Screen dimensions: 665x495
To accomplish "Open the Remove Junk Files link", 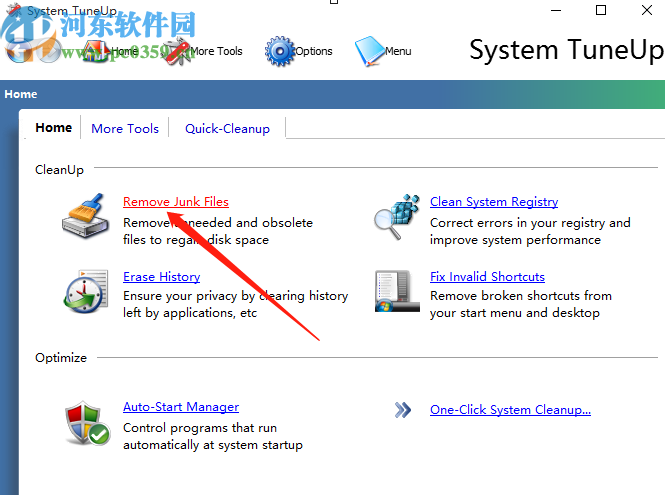I will [x=176, y=202].
